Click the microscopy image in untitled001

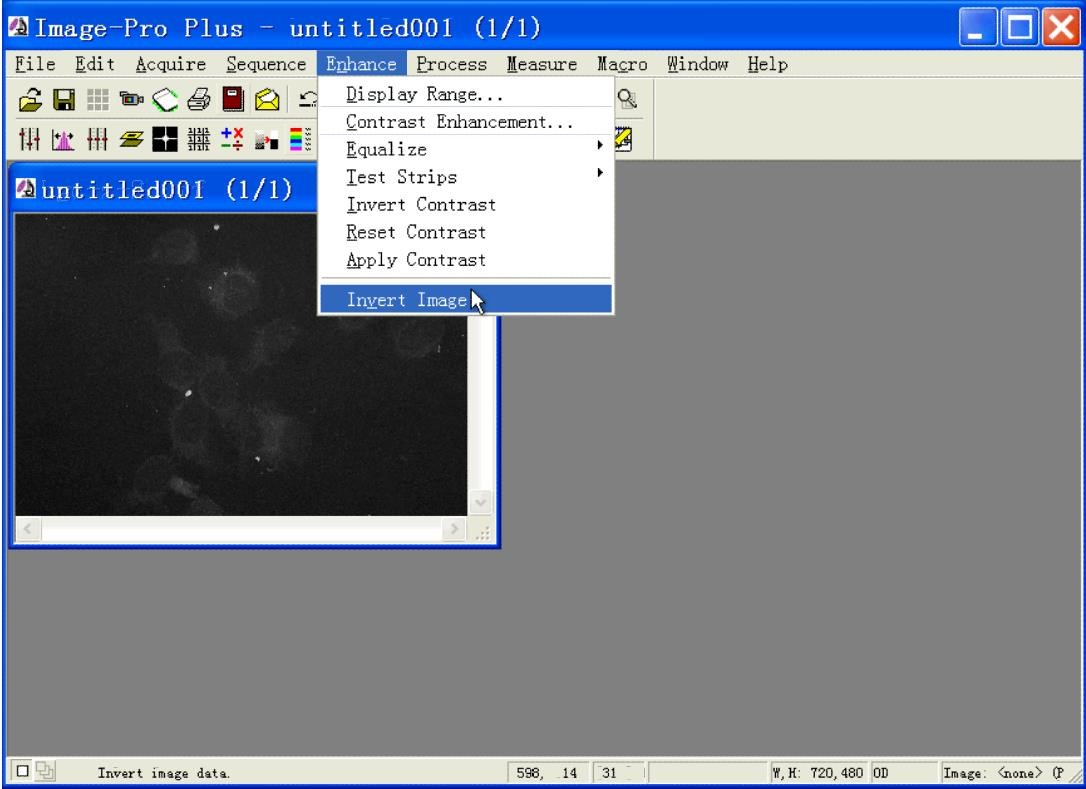[241, 364]
